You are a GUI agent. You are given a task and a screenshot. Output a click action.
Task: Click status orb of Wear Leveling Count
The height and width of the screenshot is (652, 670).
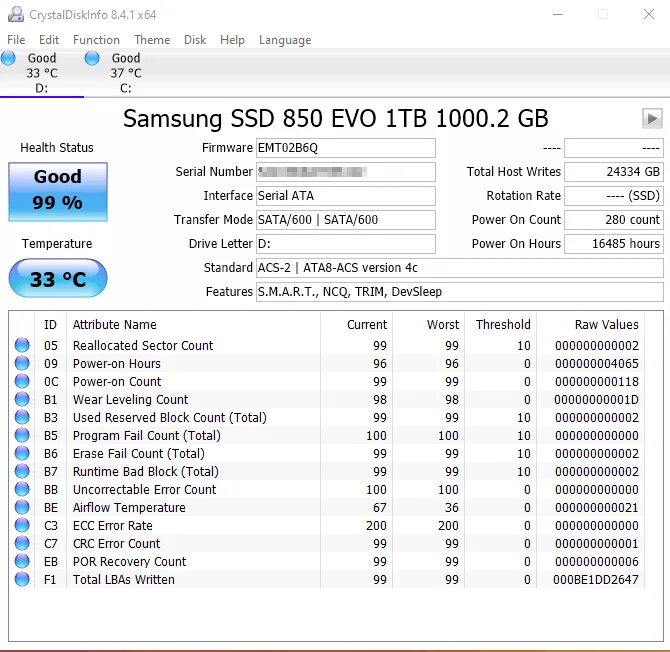coord(22,399)
